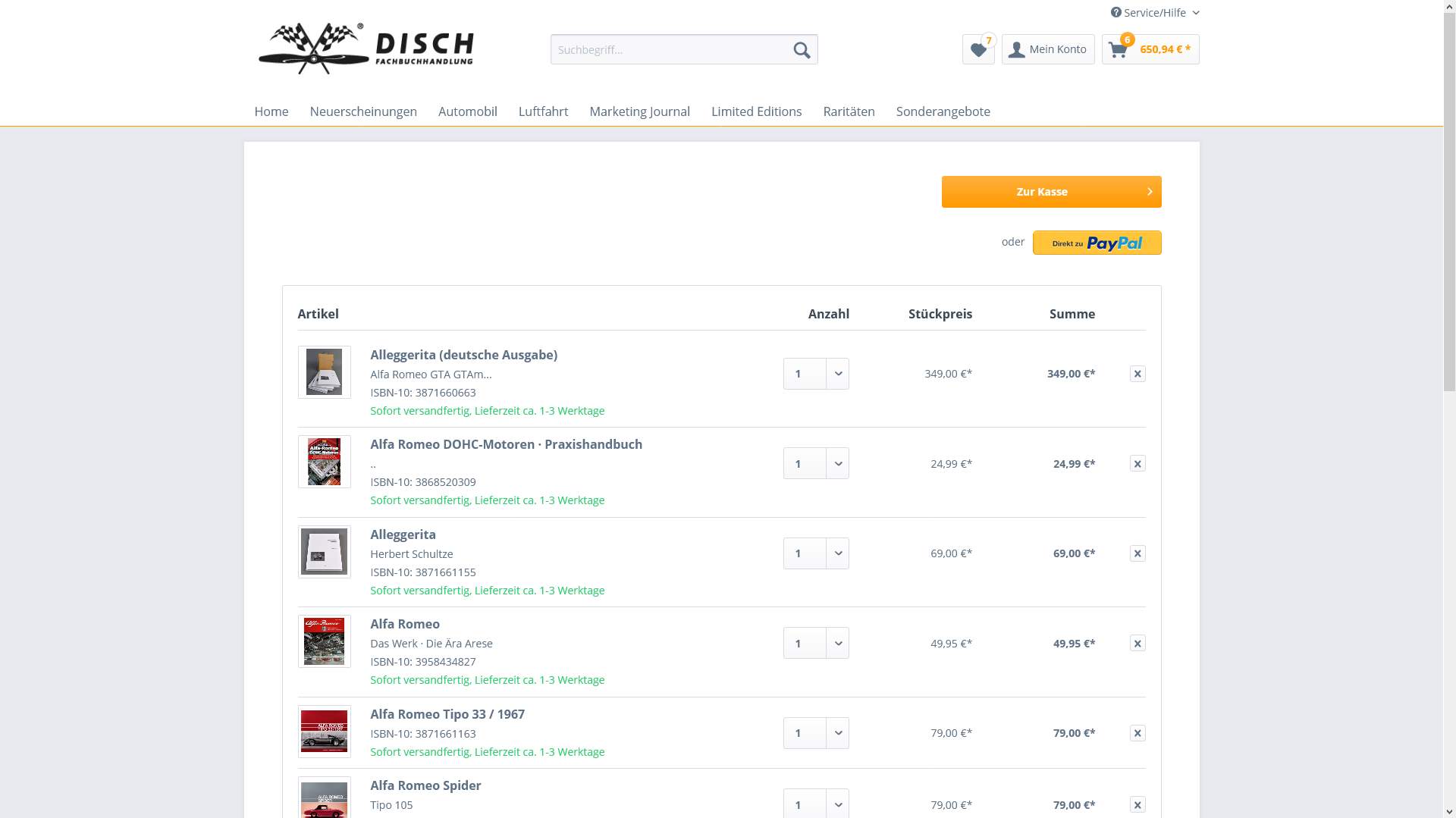Open the Limited Editions category
Viewport: 1456px width, 818px height.
pos(756,111)
